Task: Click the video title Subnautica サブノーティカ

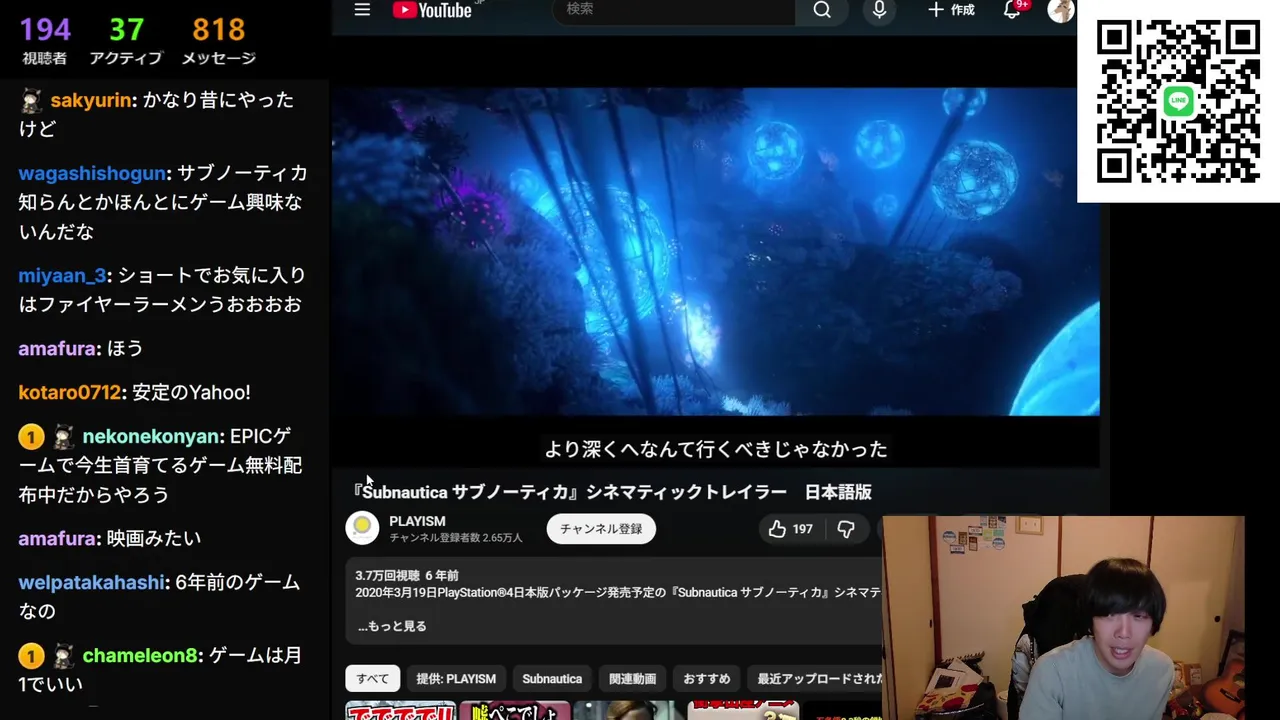Action: (612, 492)
